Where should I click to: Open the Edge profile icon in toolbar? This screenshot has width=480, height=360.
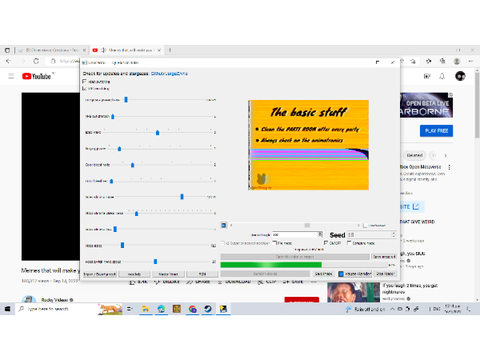pyautogui.click(x=457, y=61)
